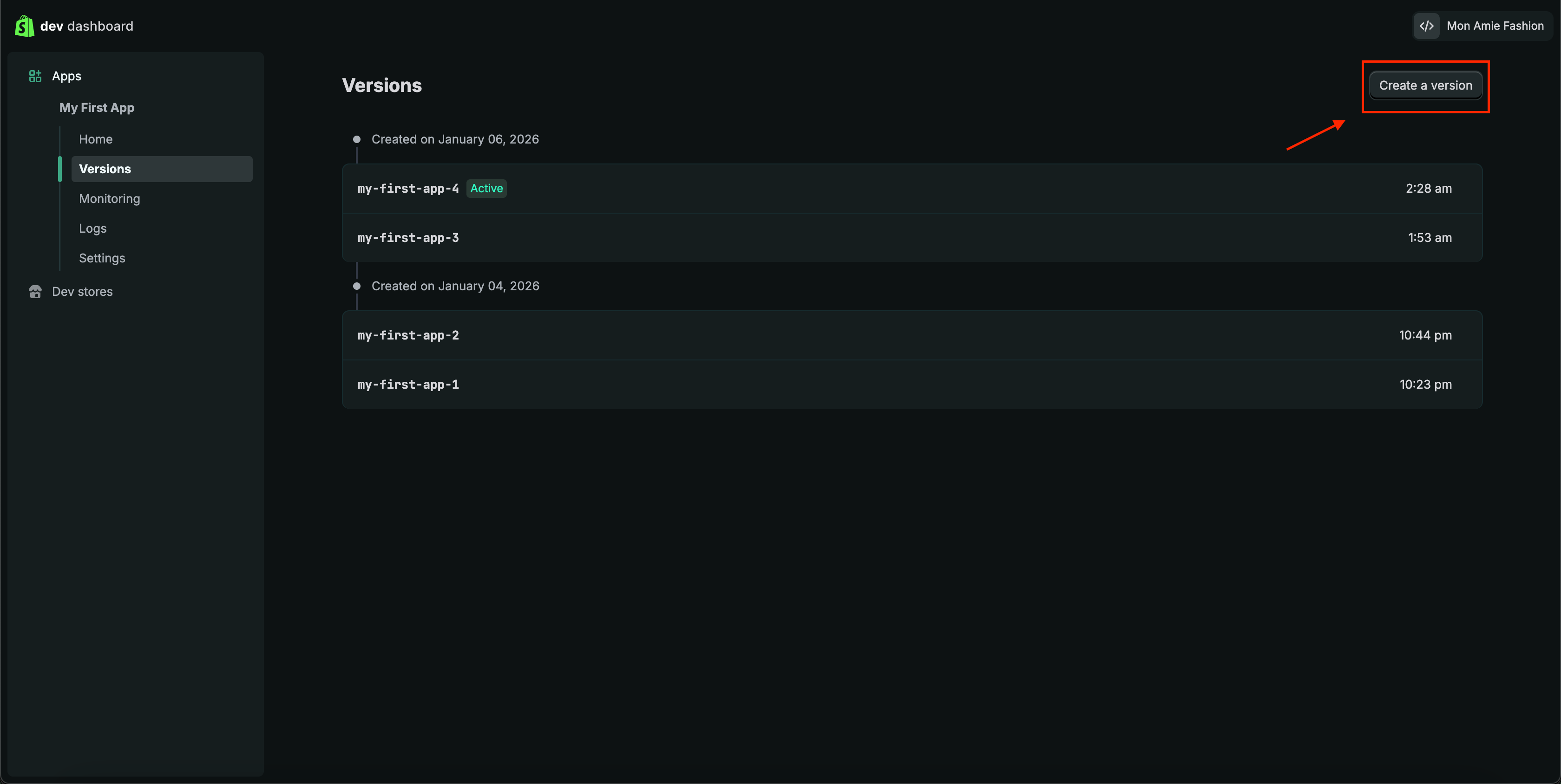Open the Home page in sidebar
The width and height of the screenshot is (1561, 784).
coord(96,139)
